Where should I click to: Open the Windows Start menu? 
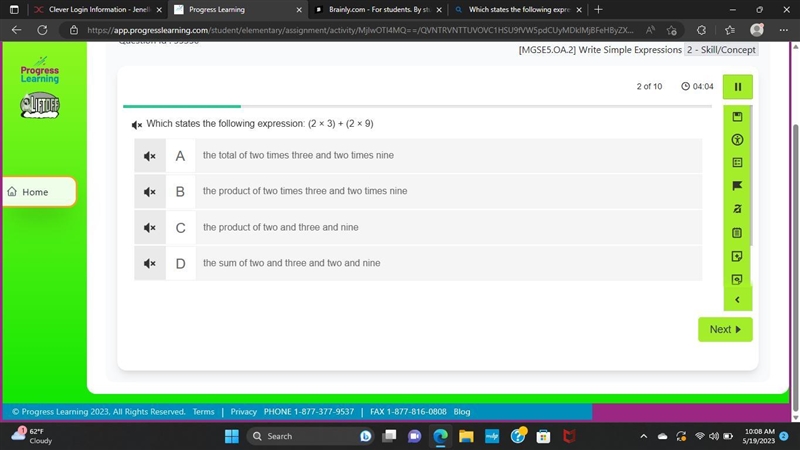pyautogui.click(x=232, y=436)
